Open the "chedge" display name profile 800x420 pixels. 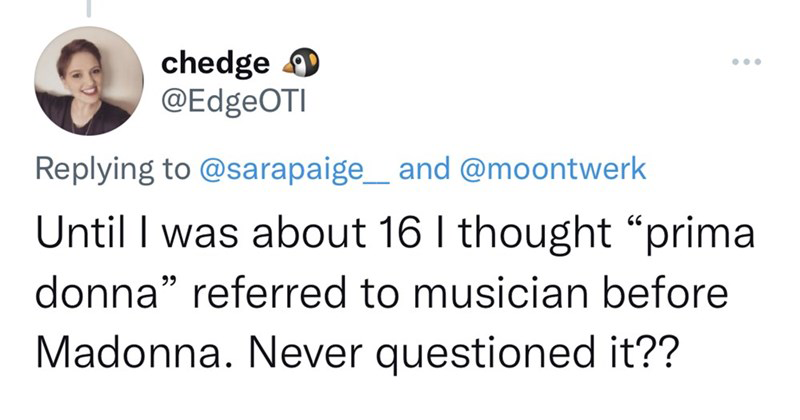click(x=216, y=64)
